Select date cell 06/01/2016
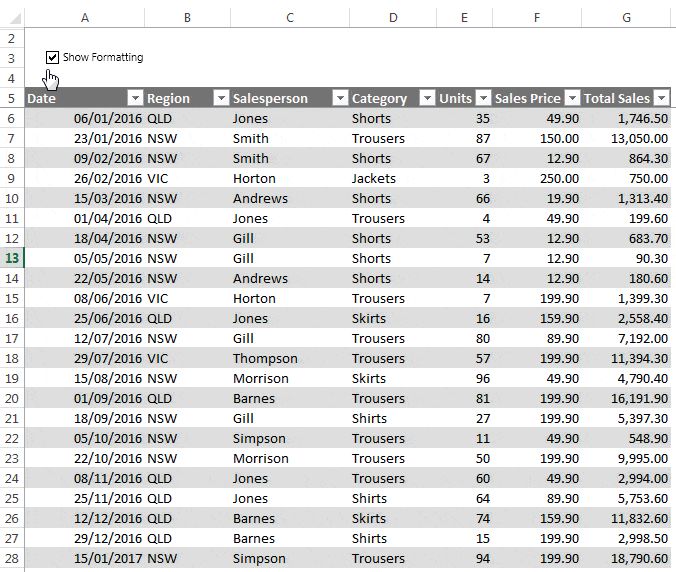This screenshot has height=572, width=676. pyautogui.click(x=84, y=119)
